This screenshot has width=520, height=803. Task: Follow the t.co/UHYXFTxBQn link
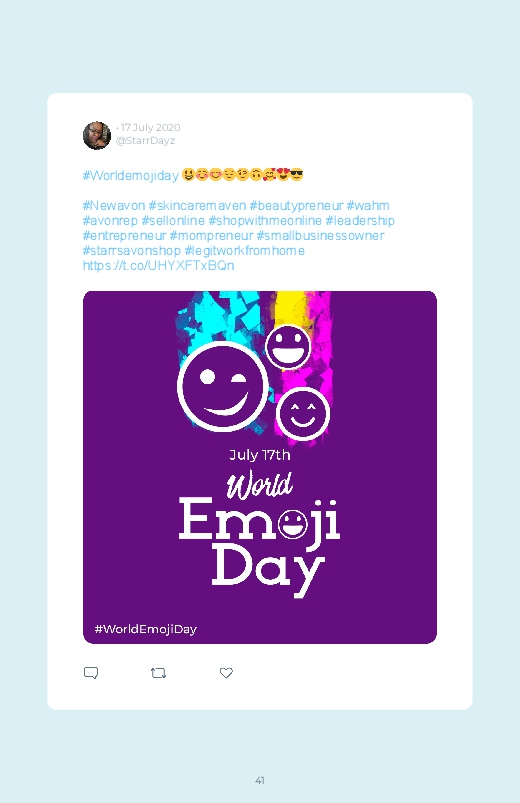(x=158, y=265)
